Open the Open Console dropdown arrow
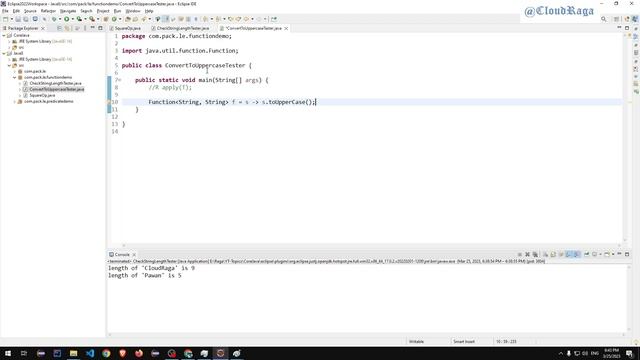The image size is (640, 360). [x=613, y=254]
